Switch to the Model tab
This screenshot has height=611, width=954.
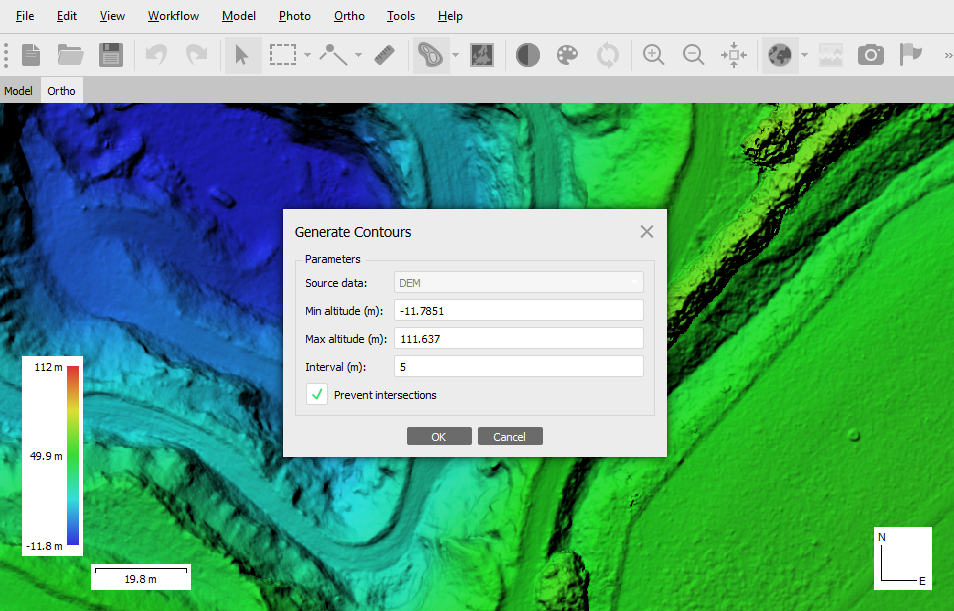coord(18,91)
